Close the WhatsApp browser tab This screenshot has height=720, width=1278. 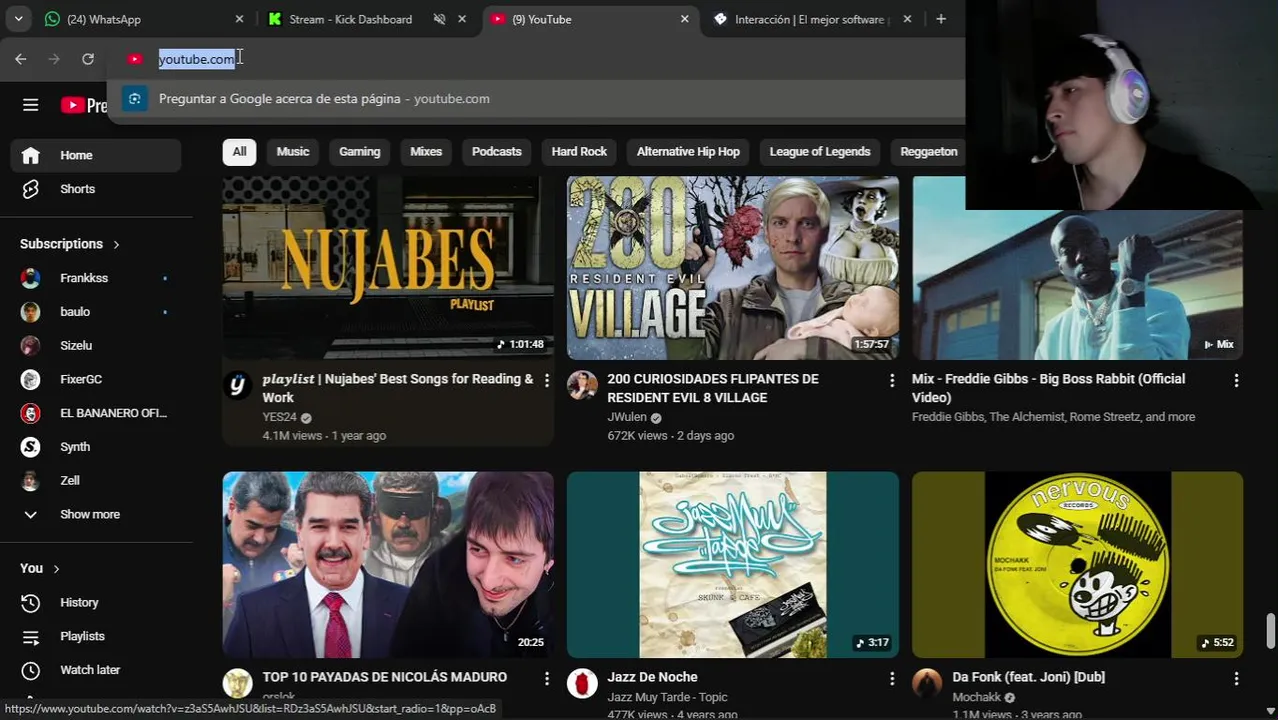click(239, 19)
